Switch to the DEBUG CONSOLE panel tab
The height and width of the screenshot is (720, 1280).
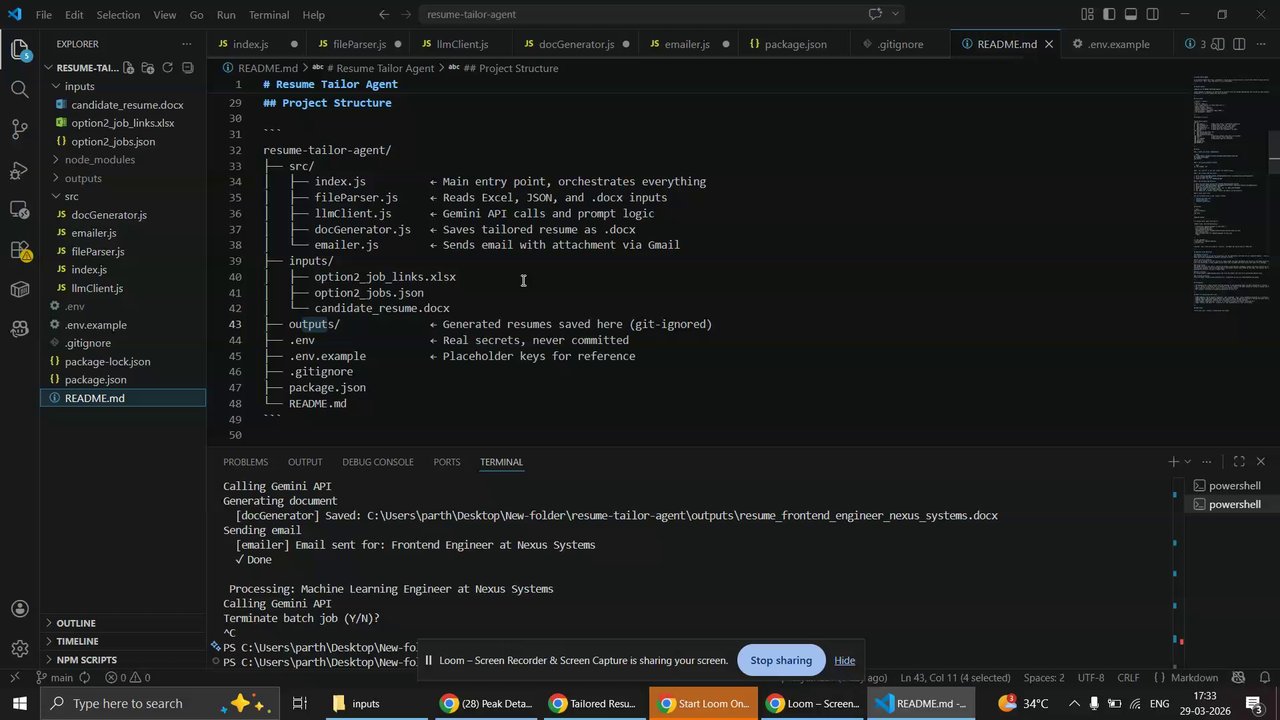[378, 462]
